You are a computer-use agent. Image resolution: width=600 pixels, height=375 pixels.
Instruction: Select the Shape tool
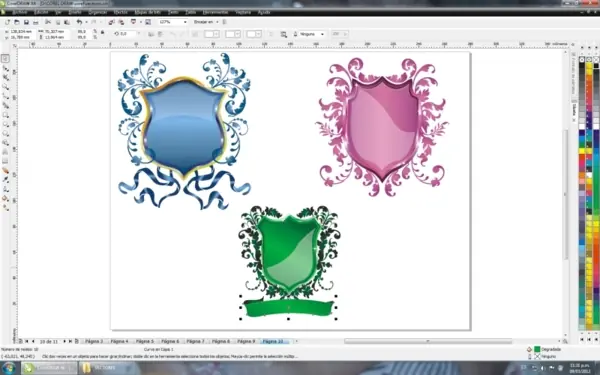tap(5, 68)
